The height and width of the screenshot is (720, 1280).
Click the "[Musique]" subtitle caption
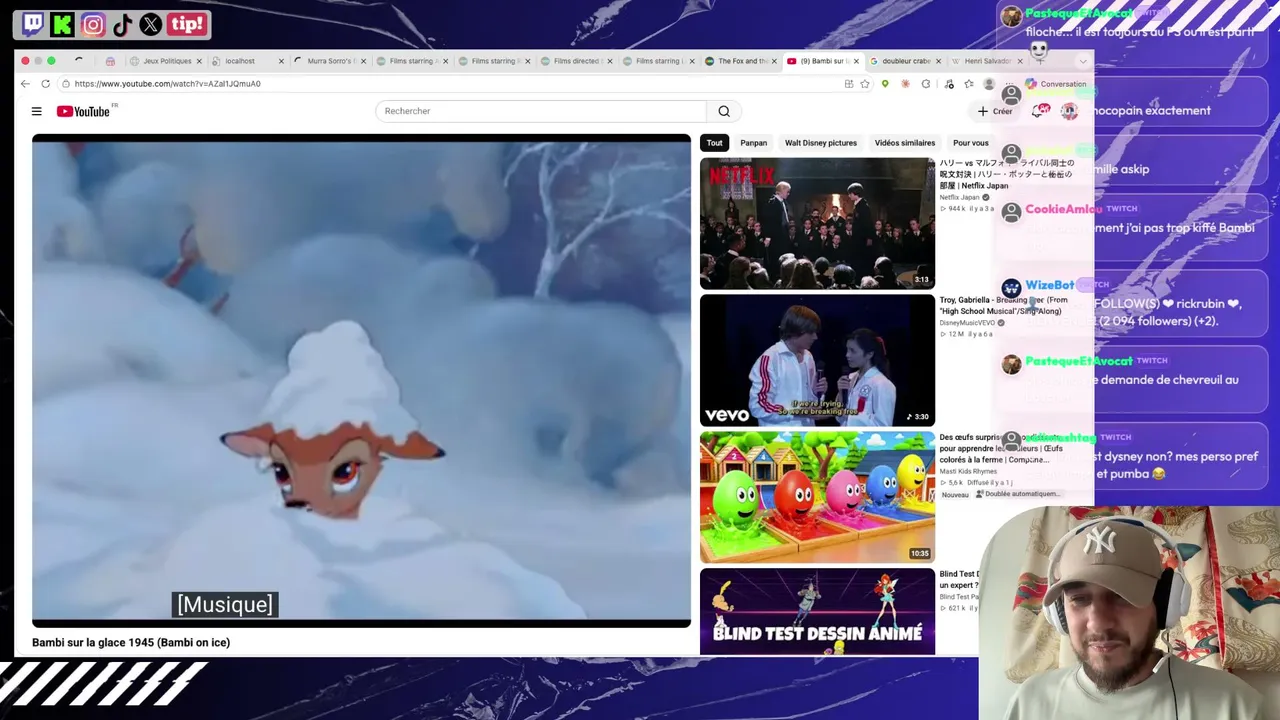224,604
